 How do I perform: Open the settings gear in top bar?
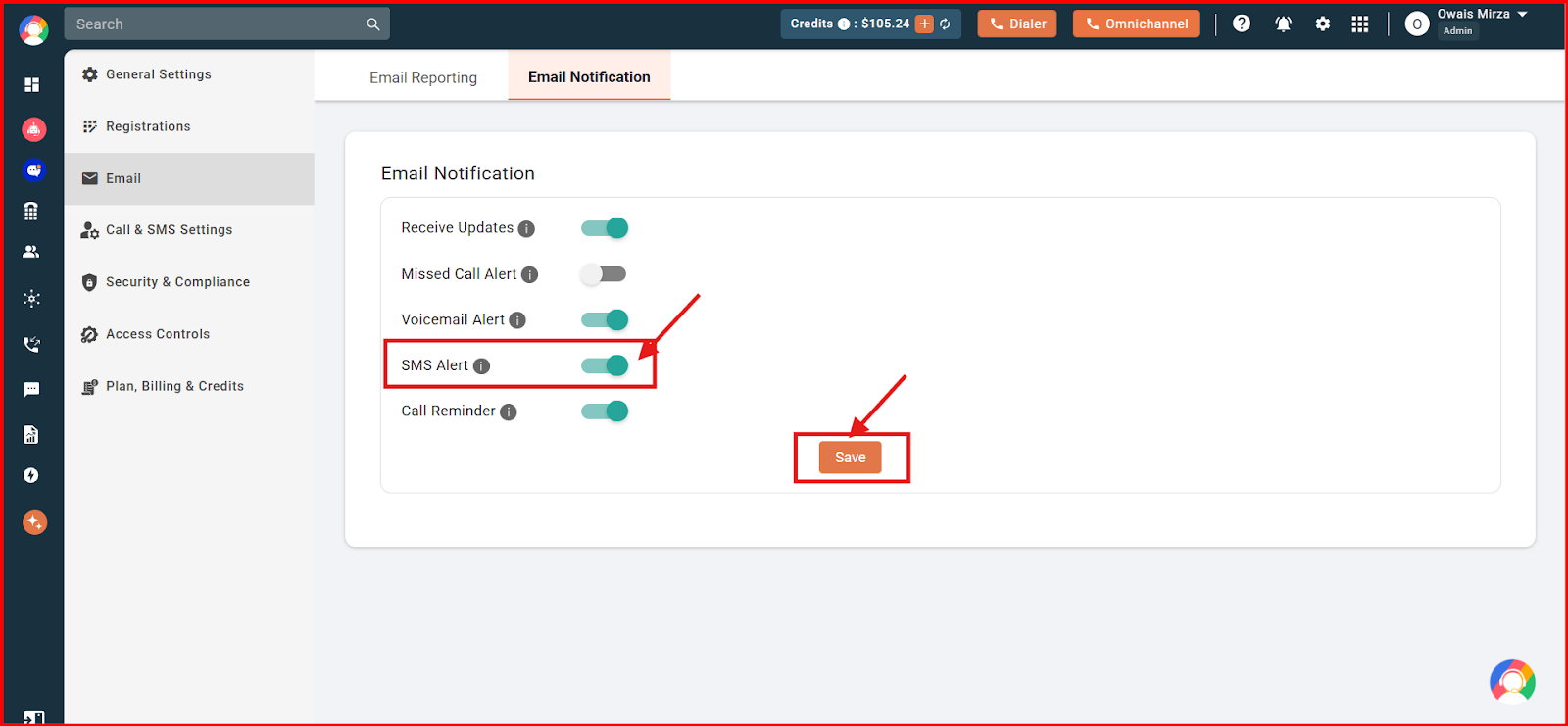1323,24
